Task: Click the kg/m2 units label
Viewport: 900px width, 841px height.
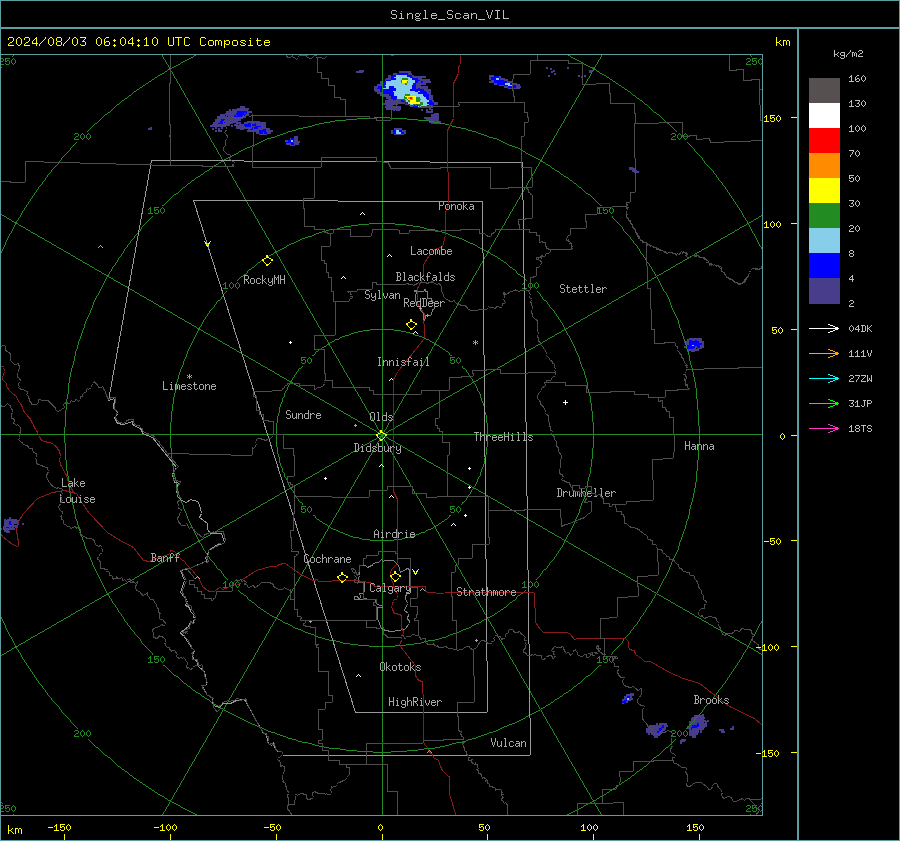Action: point(848,54)
